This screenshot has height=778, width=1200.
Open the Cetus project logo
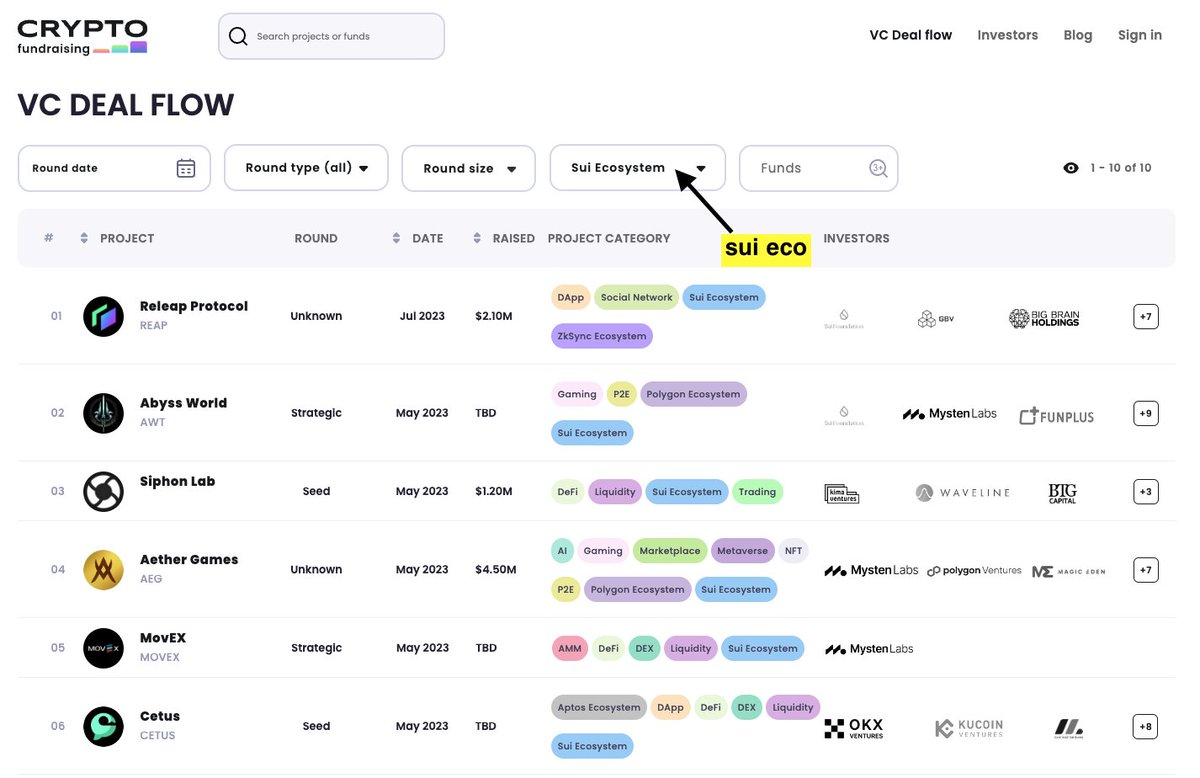click(x=103, y=726)
